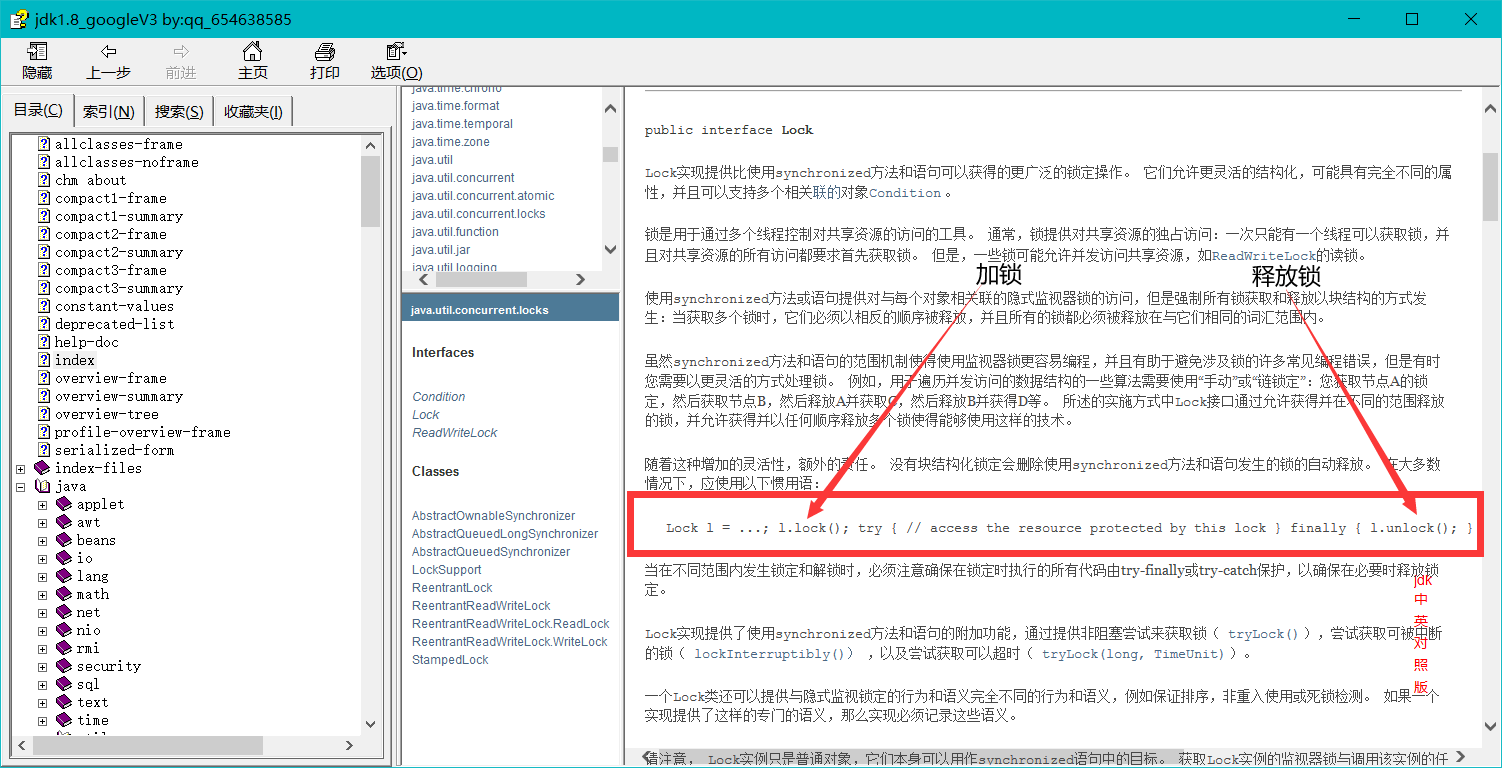Click the math book icon
Image resolution: width=1502 pixels, height=768 pixels.
(x=64, y=594)
